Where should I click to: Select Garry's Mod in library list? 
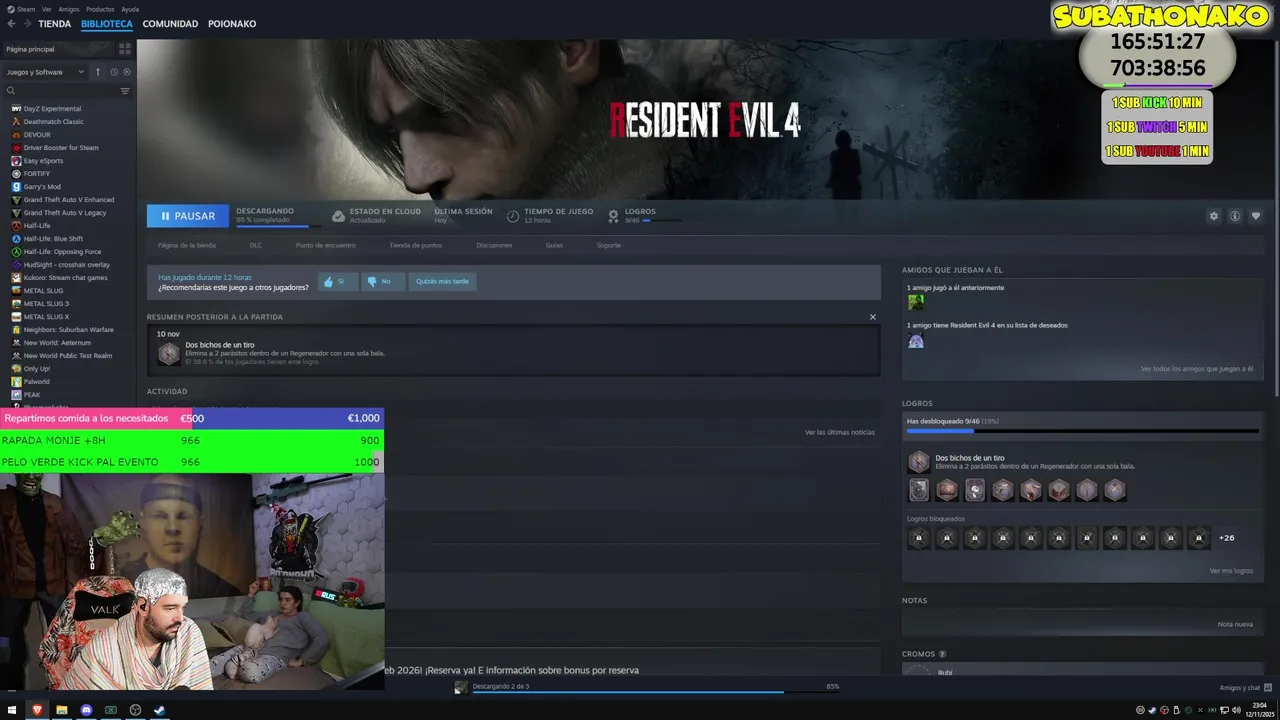pyautogui.click(x=42, y=186)
